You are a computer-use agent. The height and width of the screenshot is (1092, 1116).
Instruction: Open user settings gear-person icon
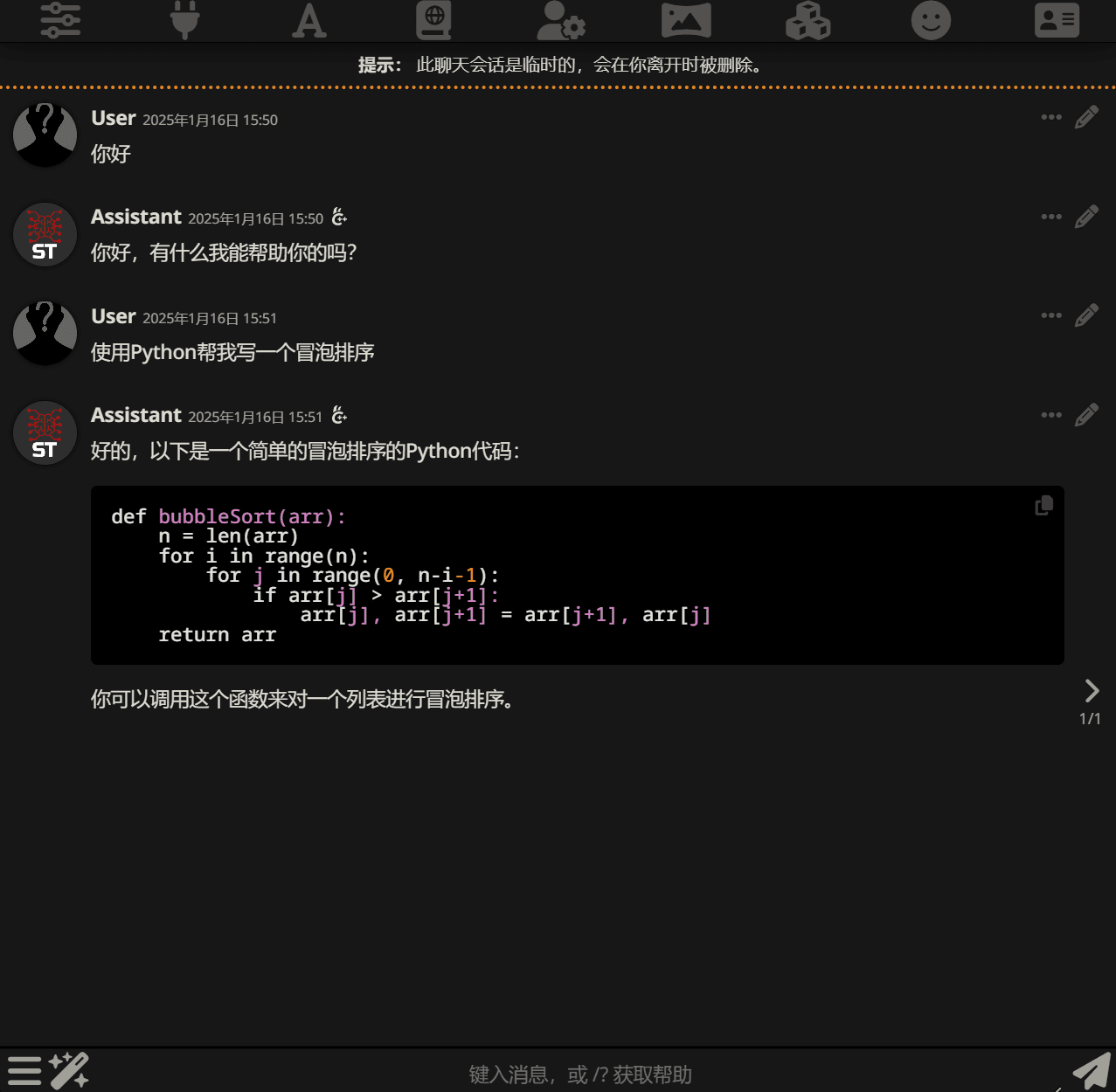click(x=560, y=20)
